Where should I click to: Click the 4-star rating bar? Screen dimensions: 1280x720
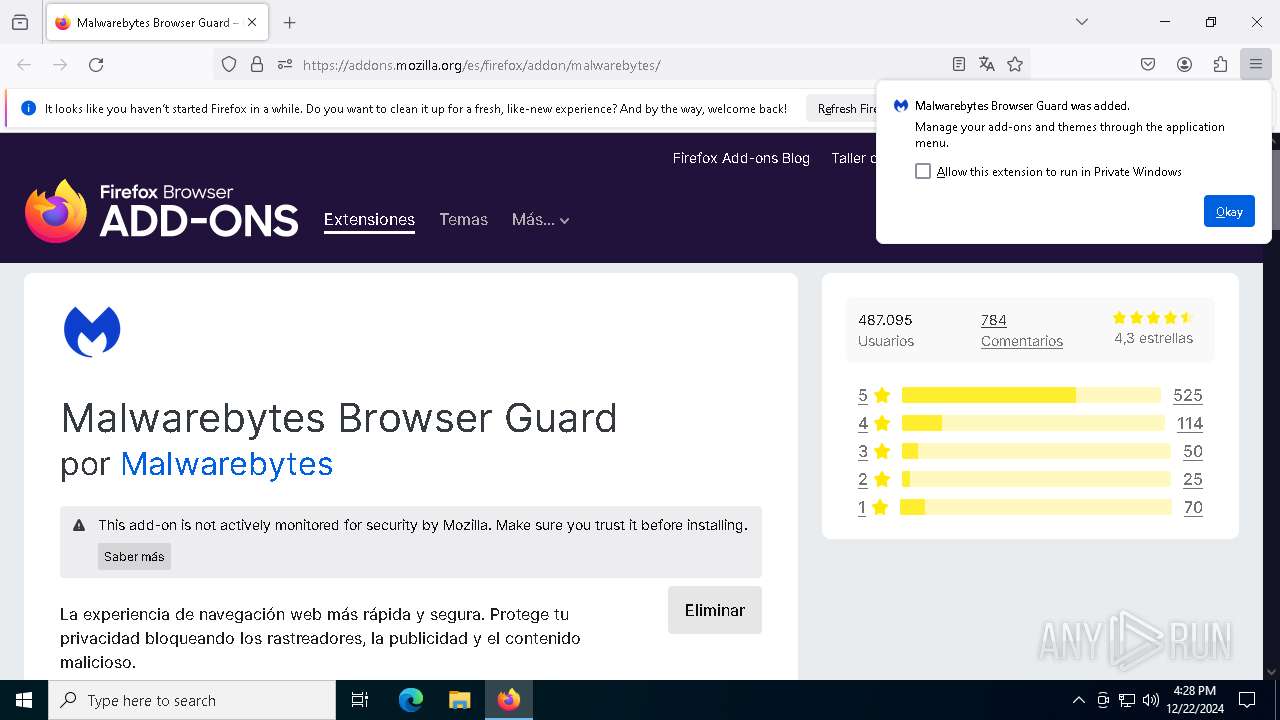coord(1033,423)
